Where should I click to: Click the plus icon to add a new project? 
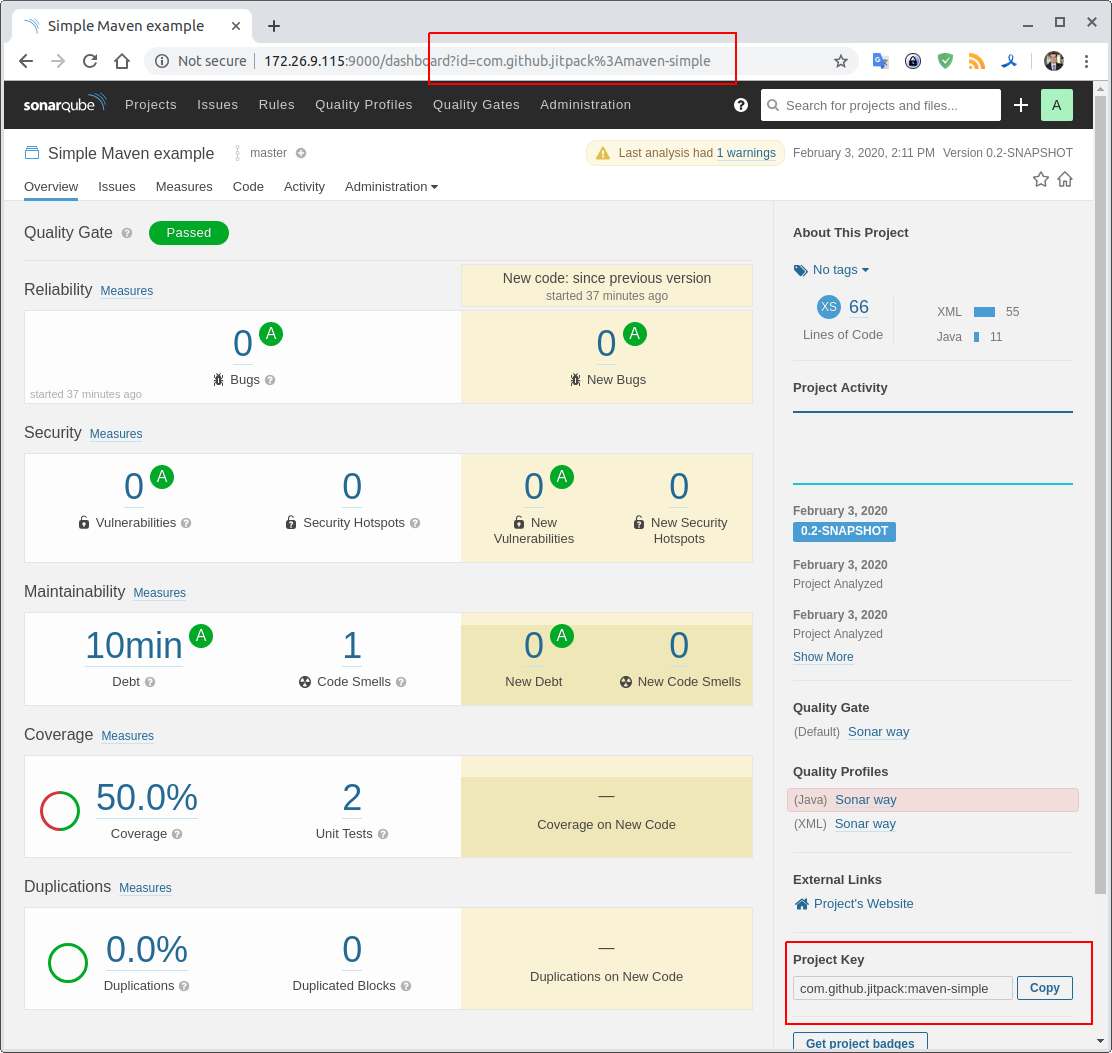coord(1020,105)
